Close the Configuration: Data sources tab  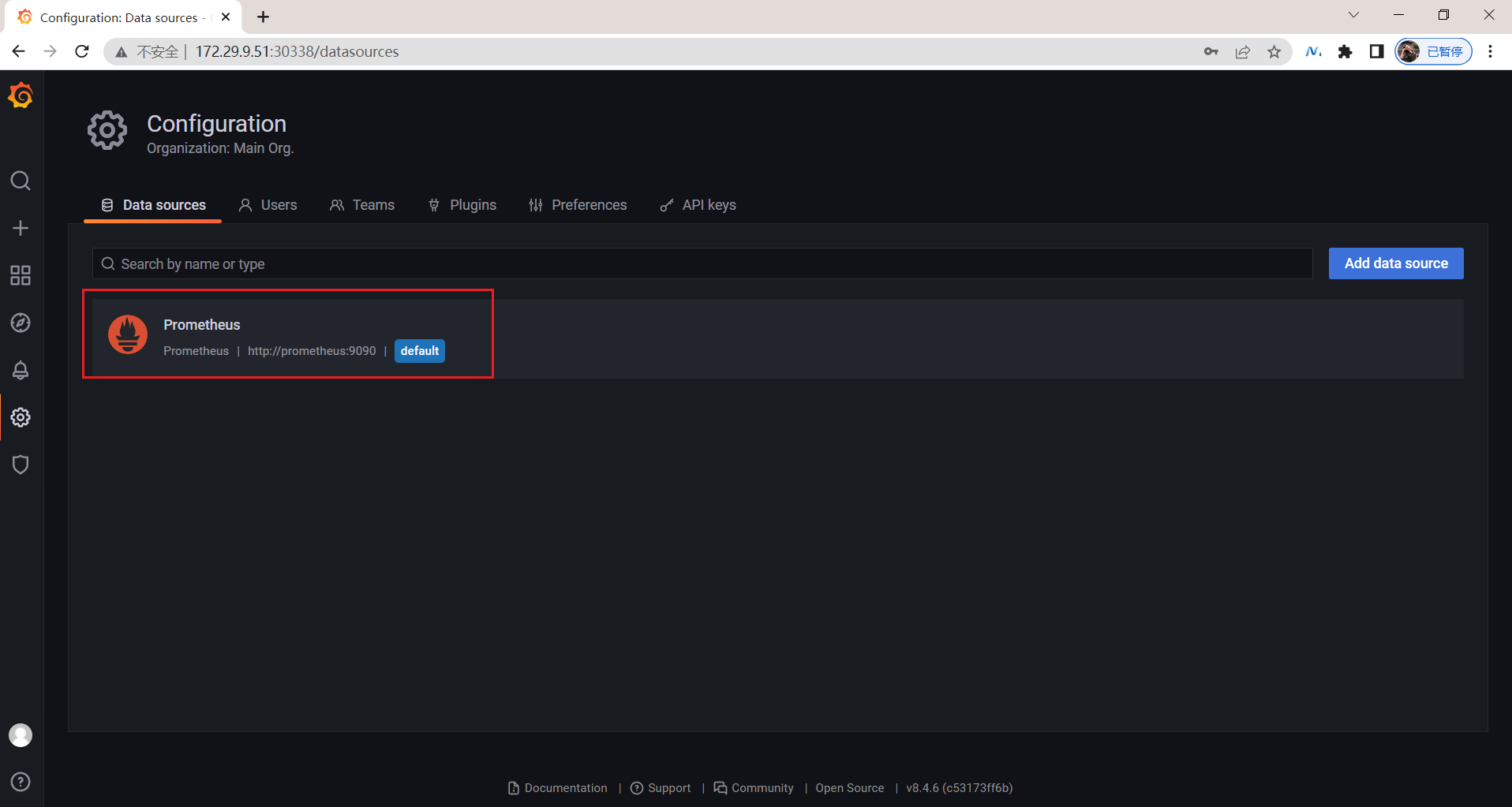click(226, 17)
